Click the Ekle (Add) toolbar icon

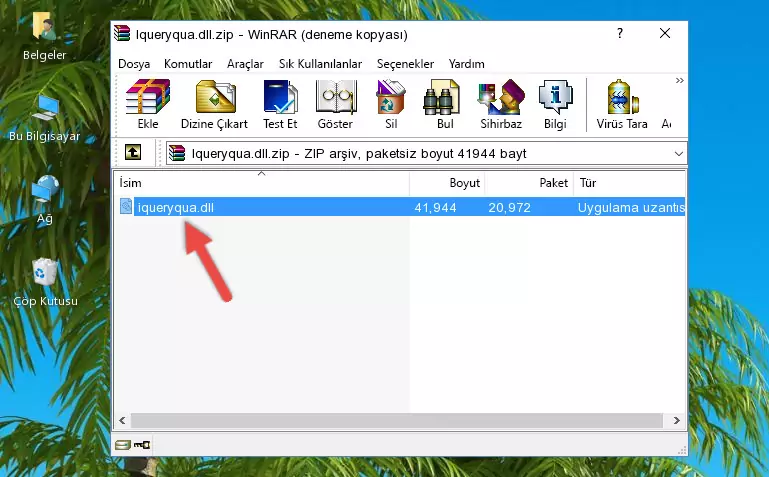(148, 97)
